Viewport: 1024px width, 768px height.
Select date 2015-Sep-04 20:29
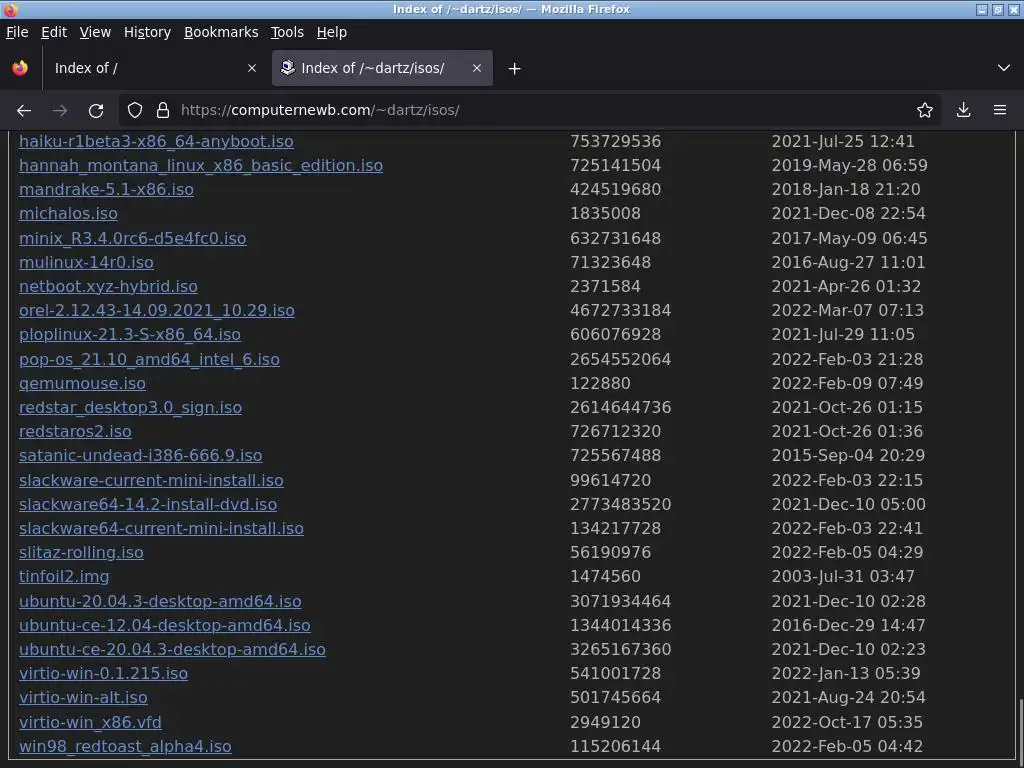click(848, 456)
